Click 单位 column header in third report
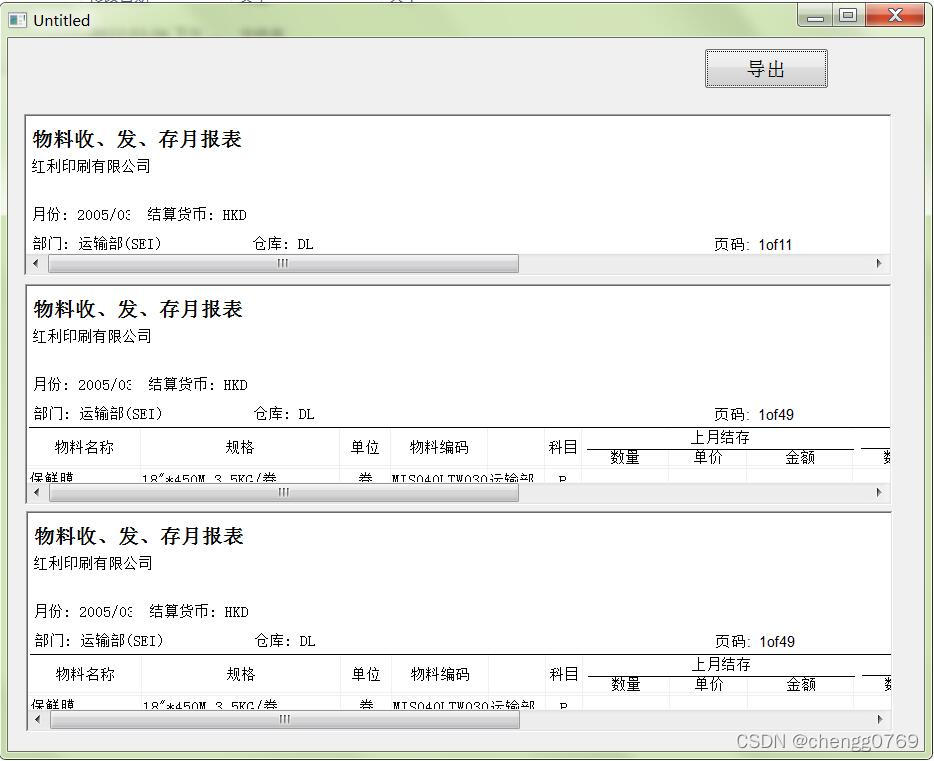Image resolution: width=934 pixels, height=761 pixels. [366, 675]
